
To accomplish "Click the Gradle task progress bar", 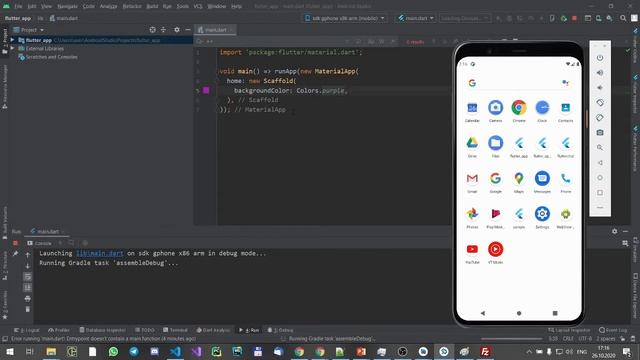I will click(512, 339).
